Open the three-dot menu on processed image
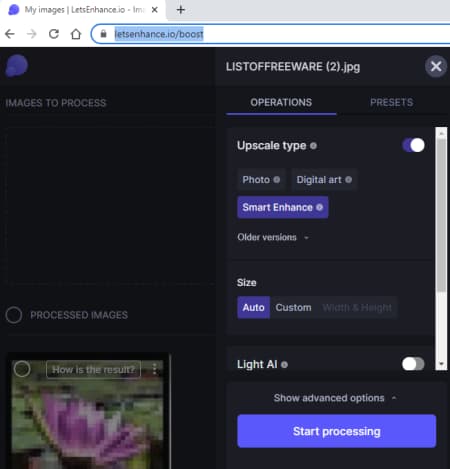Viewport: 450px width, 469px height. 154,369
